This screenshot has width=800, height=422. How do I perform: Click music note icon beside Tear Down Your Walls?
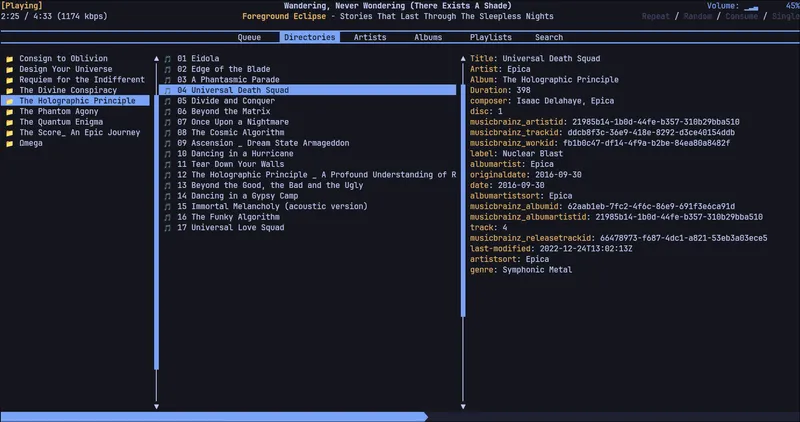[167, 164]
